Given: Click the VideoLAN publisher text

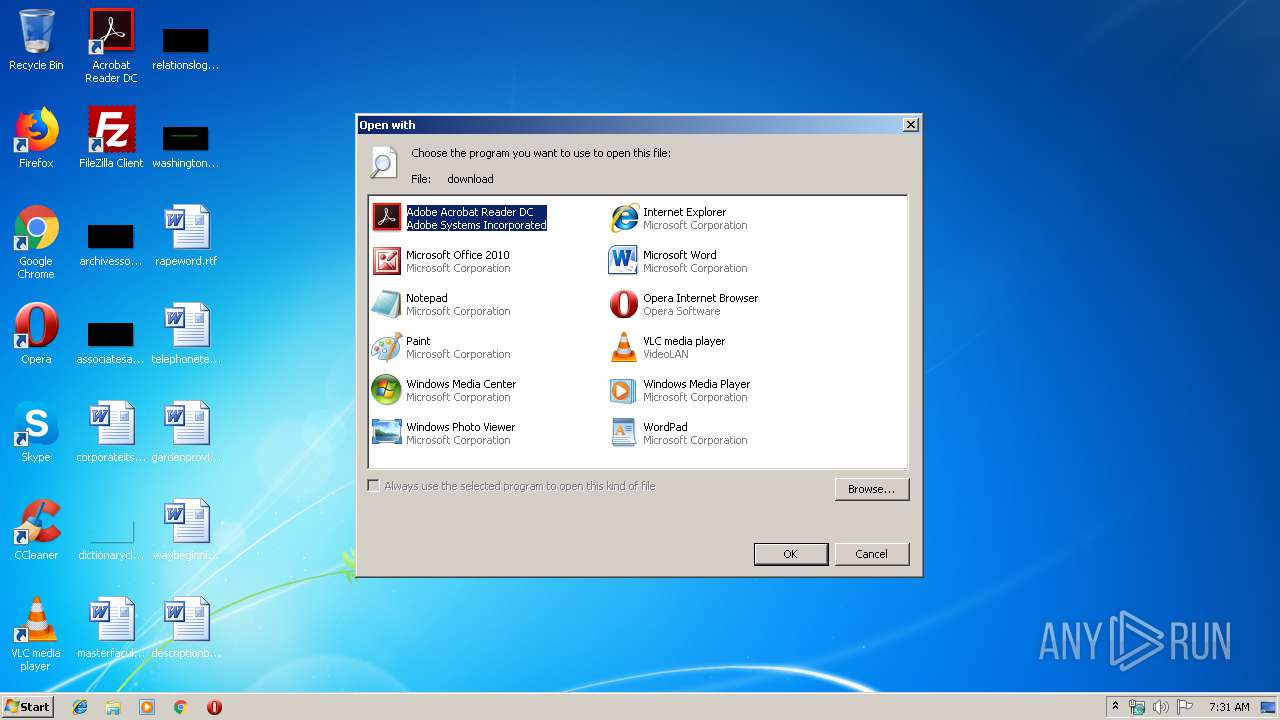Looking at the screenshot, I should 666,354.
